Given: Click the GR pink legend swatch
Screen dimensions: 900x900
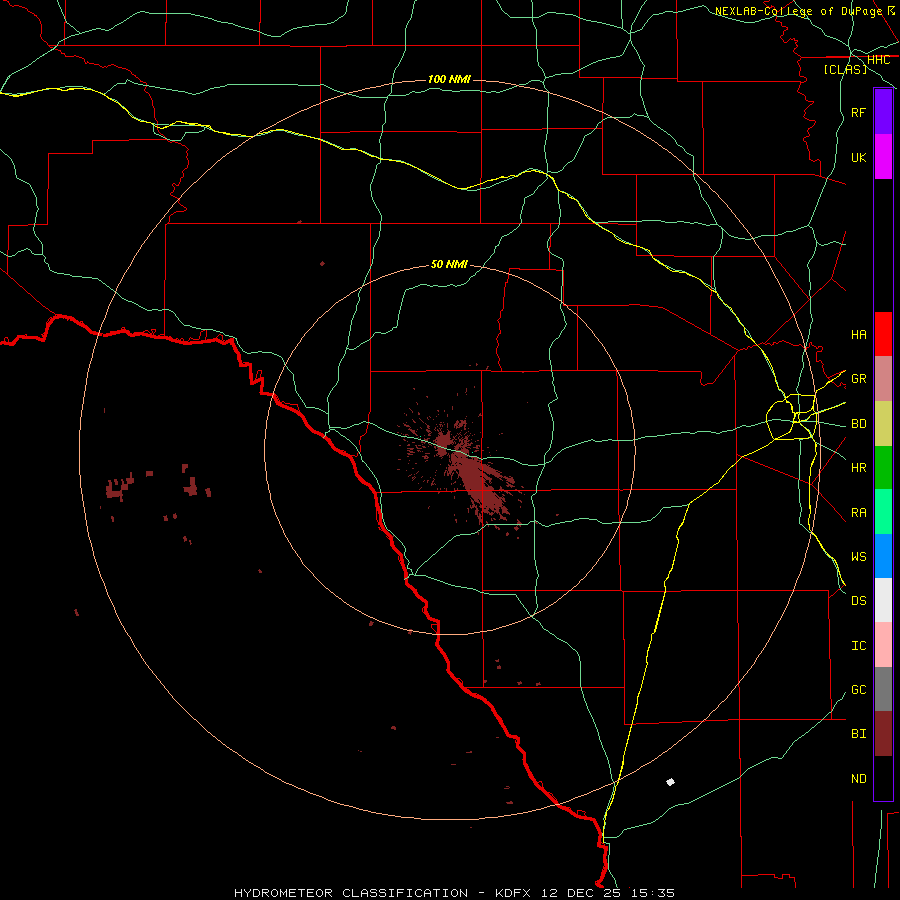Looking at the screenshot, I should 883,379.
